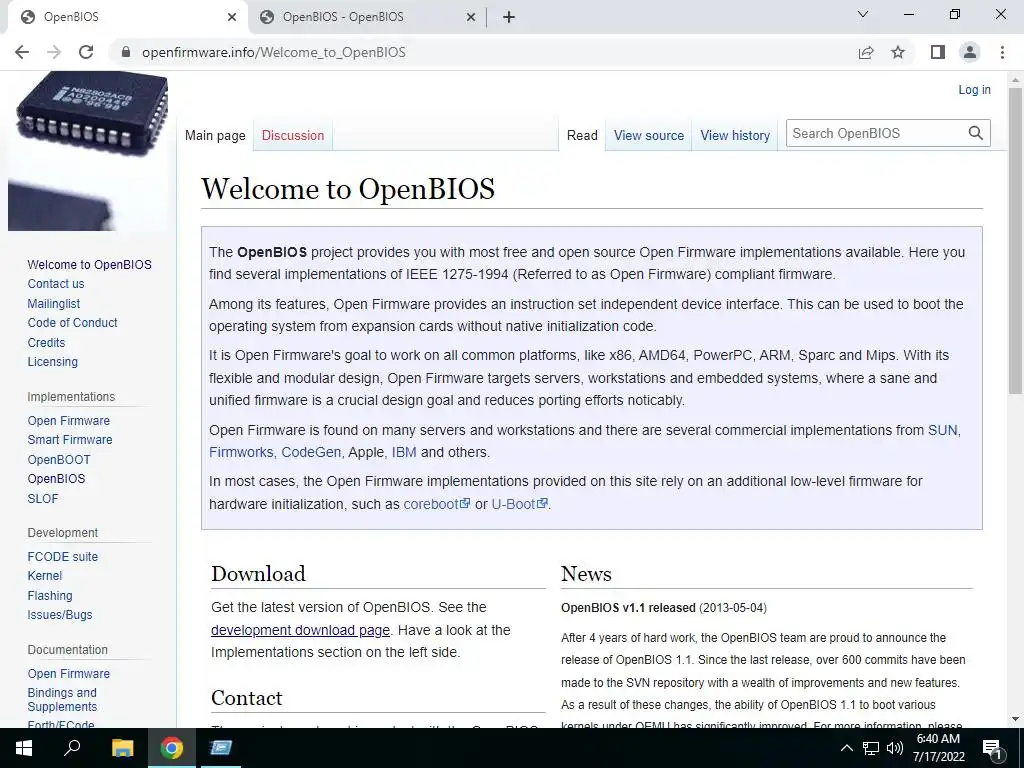
Task: Open the development download page link
Action: point(300,630)
